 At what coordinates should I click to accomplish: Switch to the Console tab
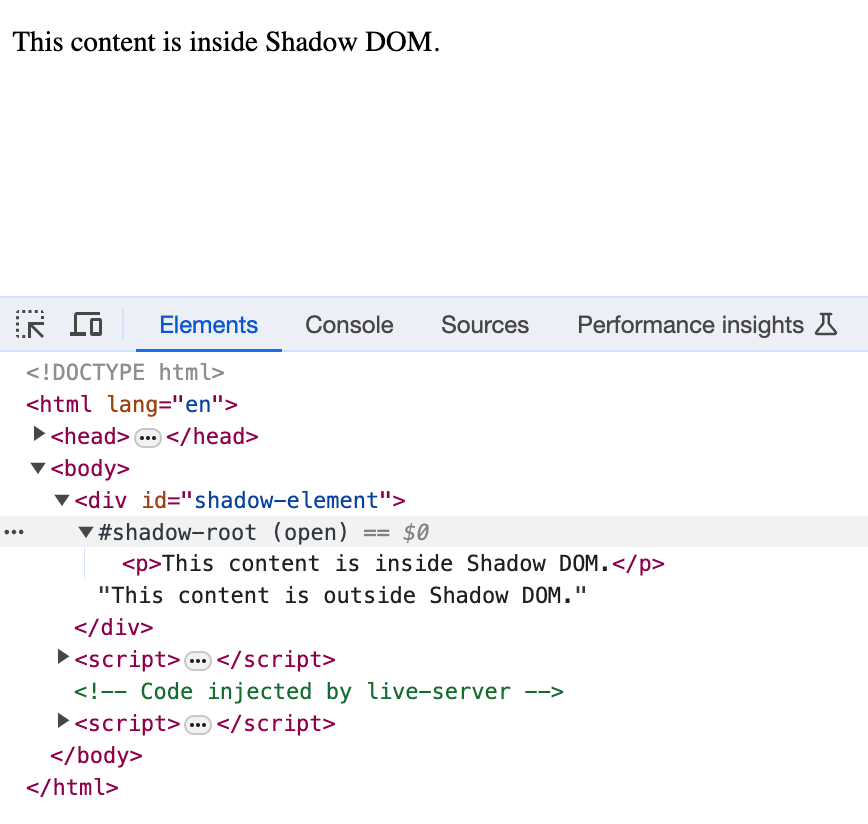tap(349, 324)
